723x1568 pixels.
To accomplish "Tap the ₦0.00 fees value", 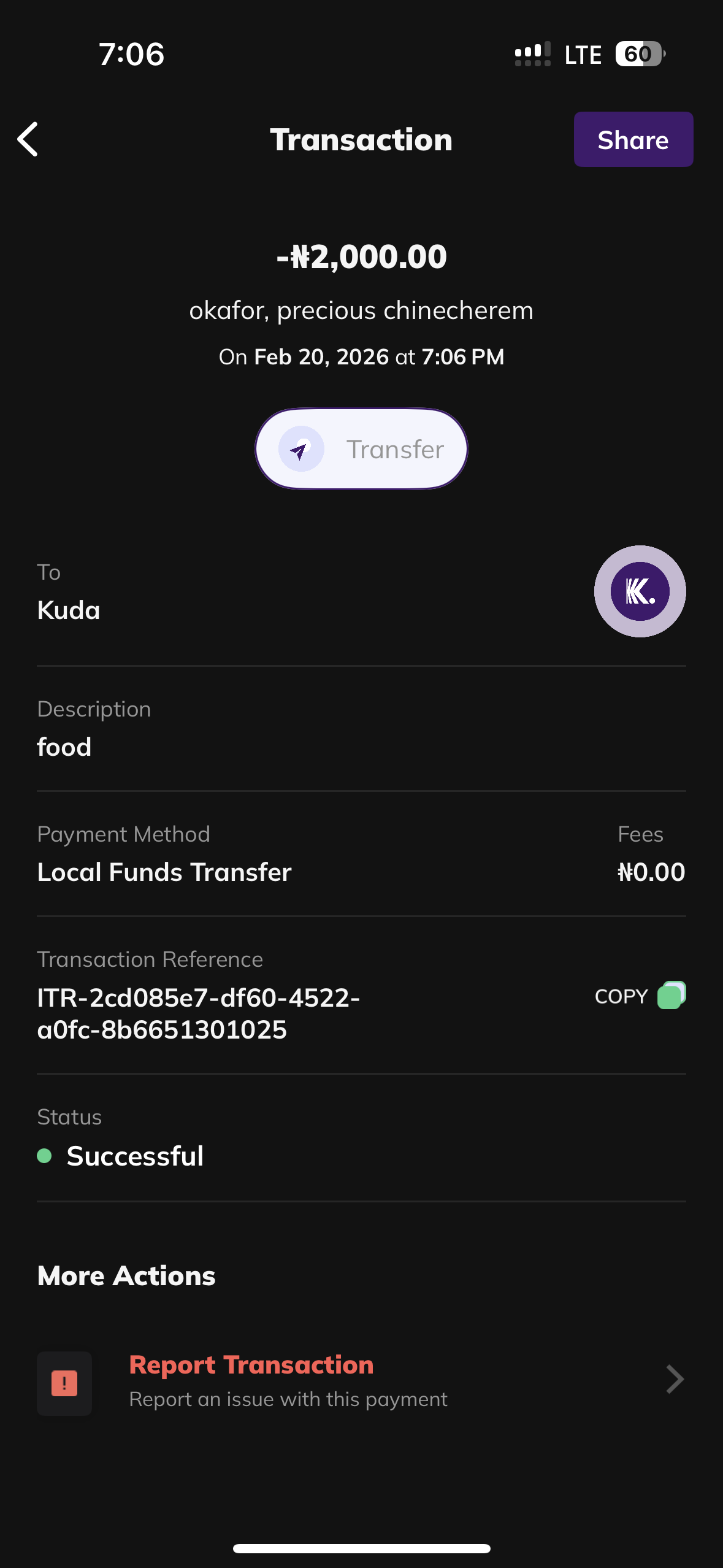I will [x=651, y=872].
